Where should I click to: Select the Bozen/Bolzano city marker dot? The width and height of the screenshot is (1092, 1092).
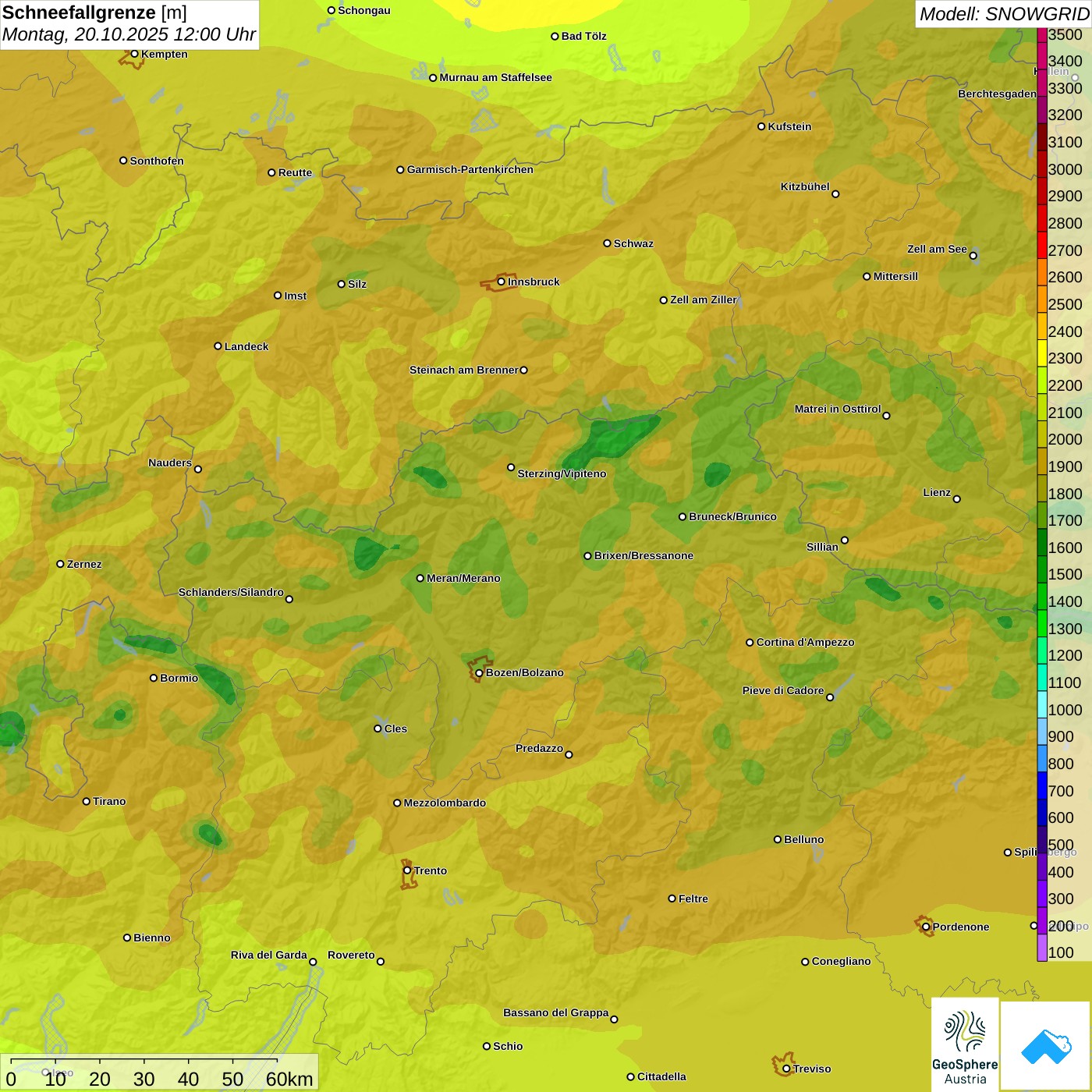pos(479,672)
